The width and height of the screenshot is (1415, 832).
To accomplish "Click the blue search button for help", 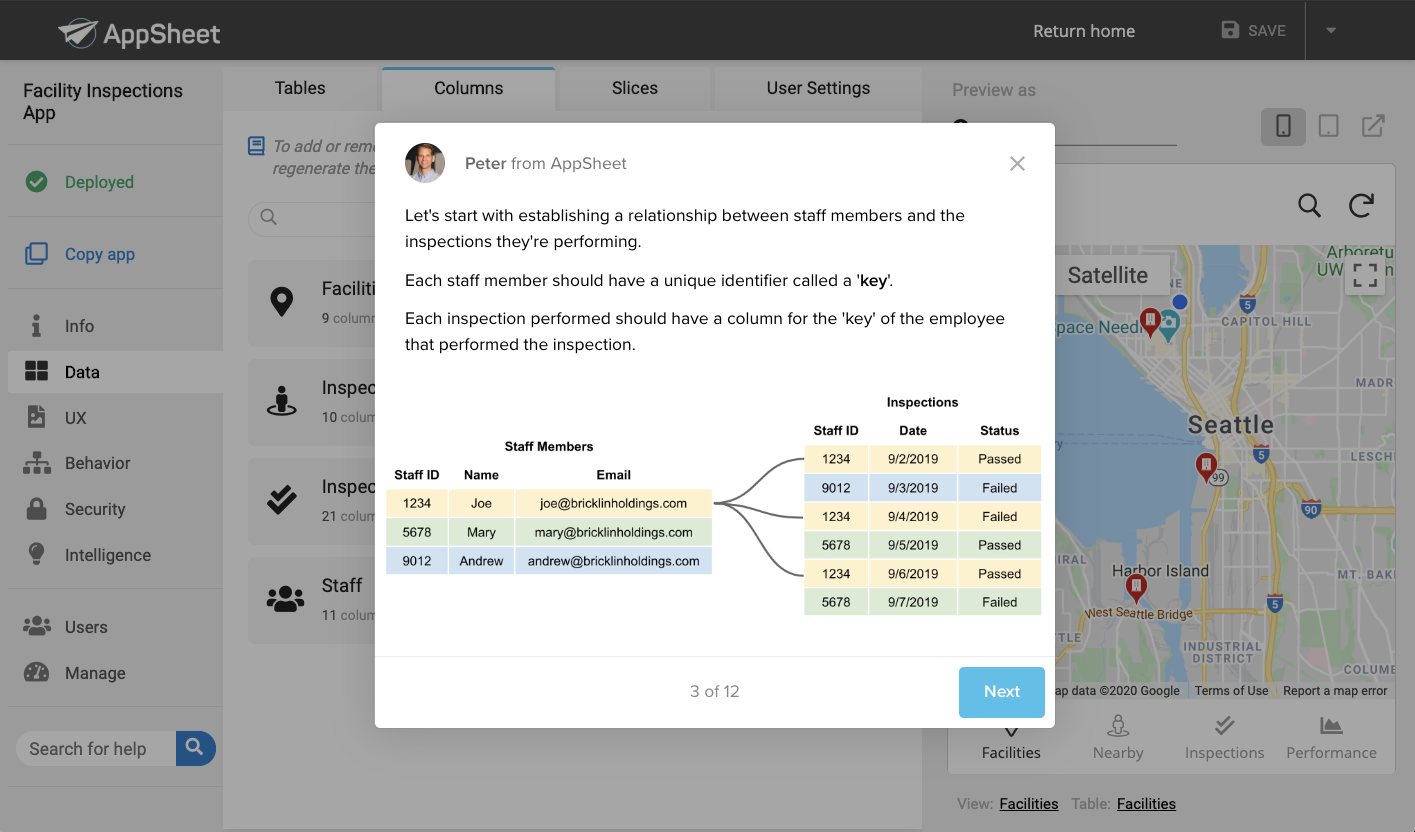I will click(x=195, y=748).
